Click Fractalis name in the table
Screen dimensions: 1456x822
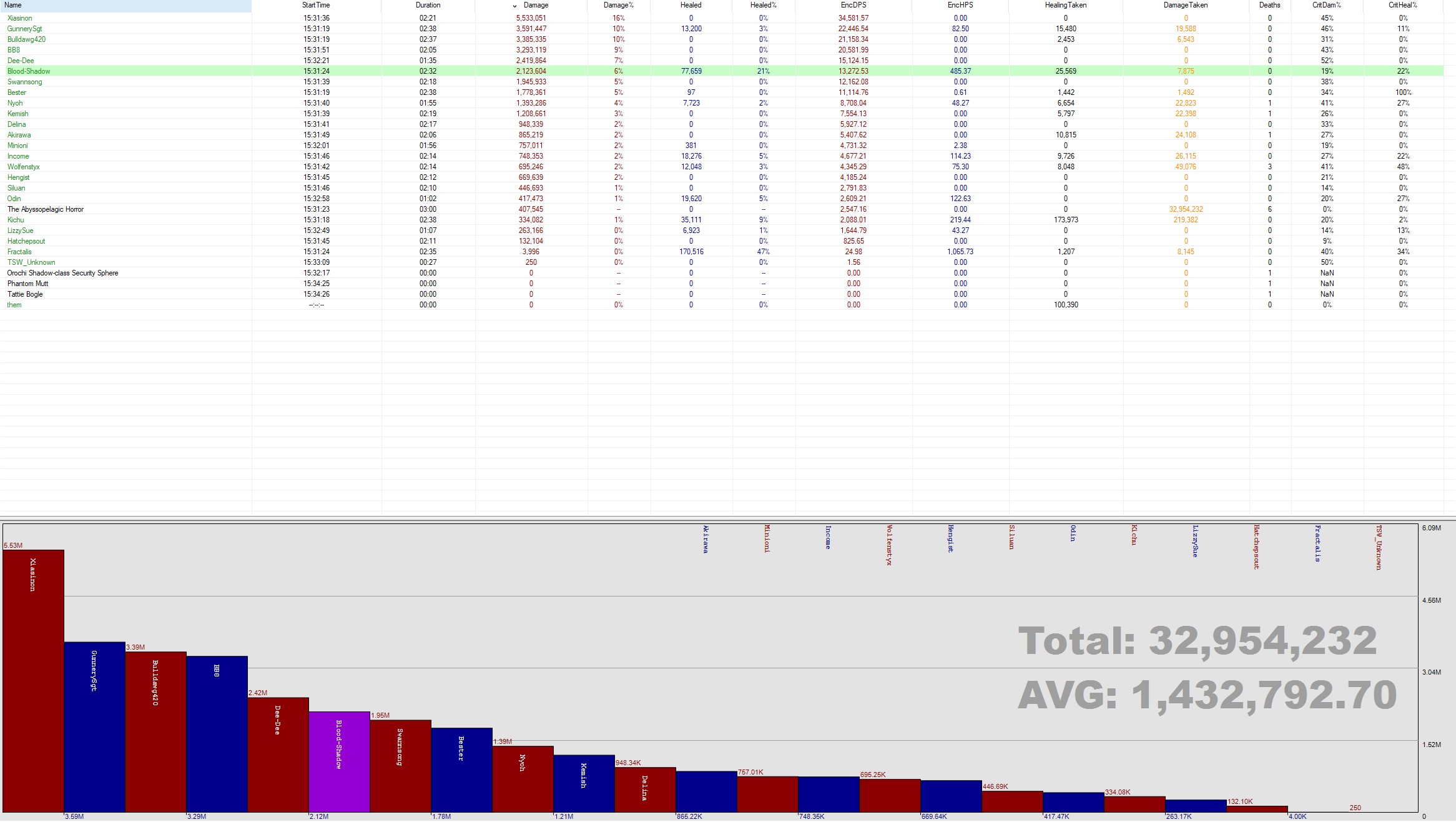(x=19, y=252)
